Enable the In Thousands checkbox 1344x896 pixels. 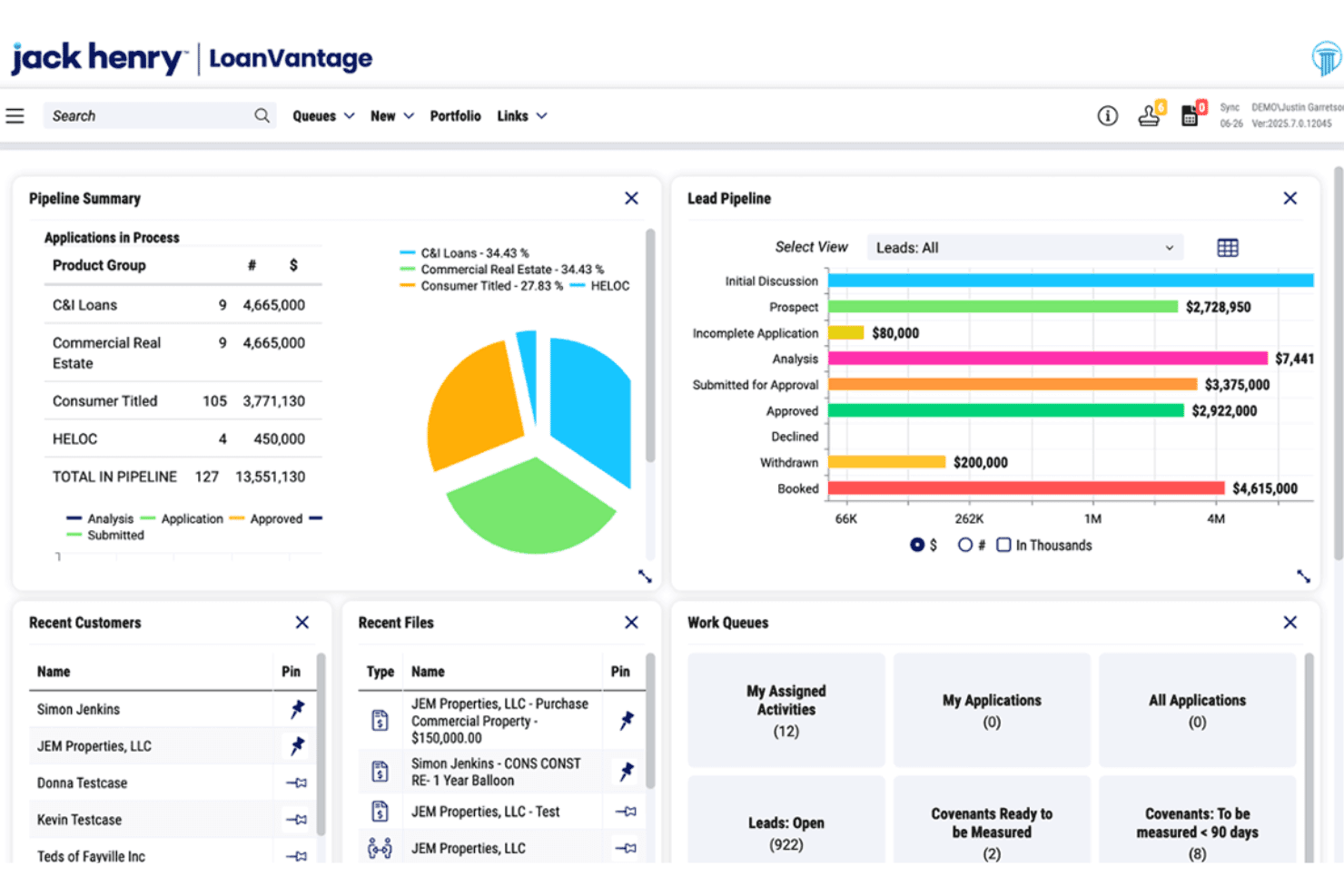(1003, 545)
